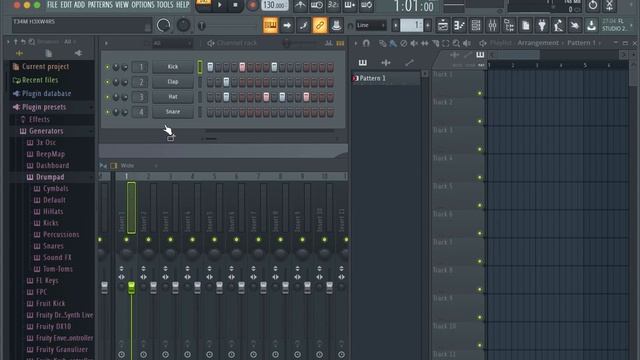Open the FILE menu
The height and width of the screenshot is (360, 640).
tap(52, 4)
